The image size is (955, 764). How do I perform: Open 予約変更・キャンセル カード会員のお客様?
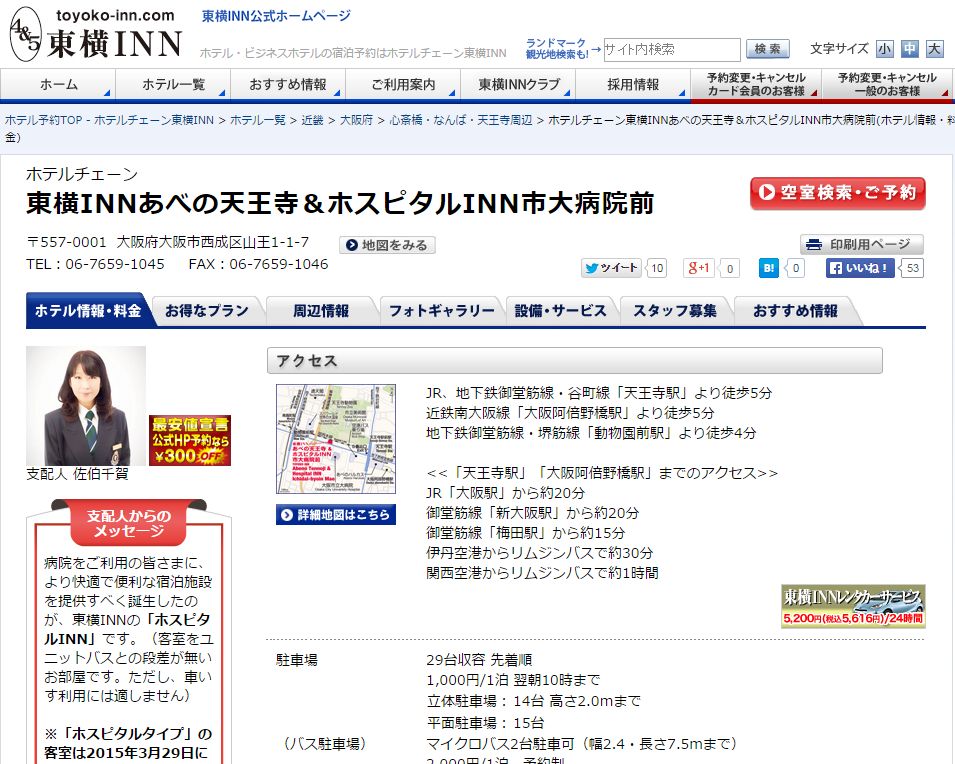click(756, 84)
